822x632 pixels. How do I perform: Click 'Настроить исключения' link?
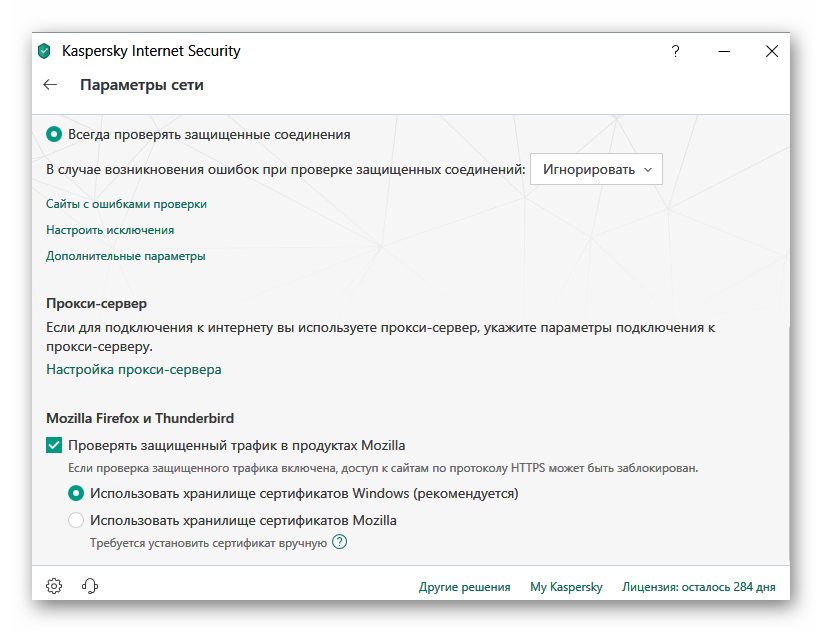tap(110, 230)
